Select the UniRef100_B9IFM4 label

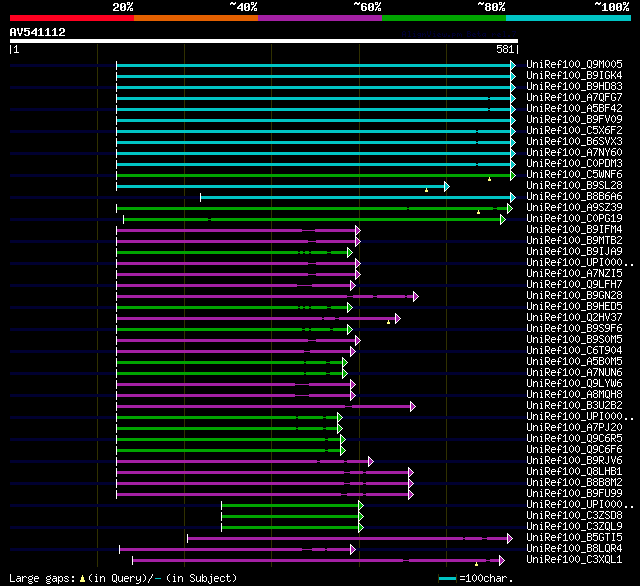[574, 230]
